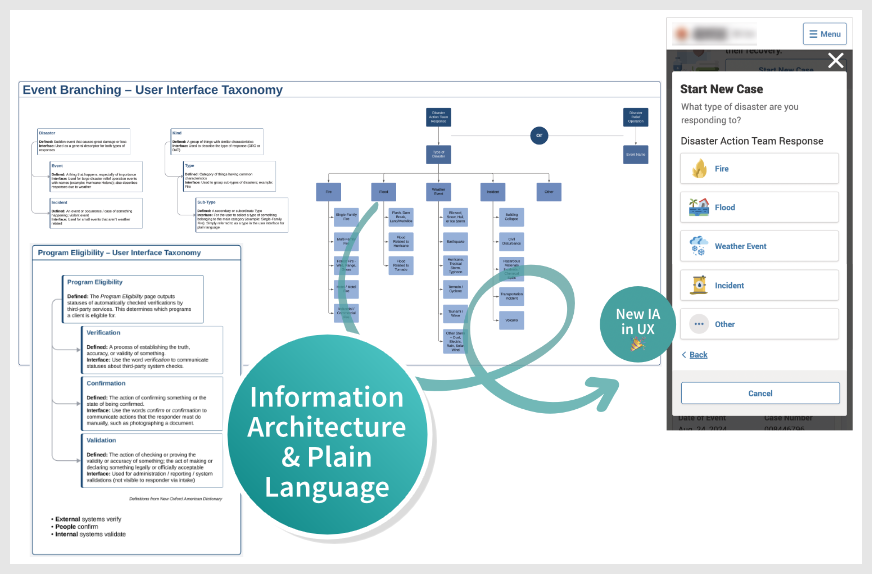This screenshot has width=872, height=574.
Task: Click the 'Tornado / Cyclone' flowchart node
Action: [455, 289]
